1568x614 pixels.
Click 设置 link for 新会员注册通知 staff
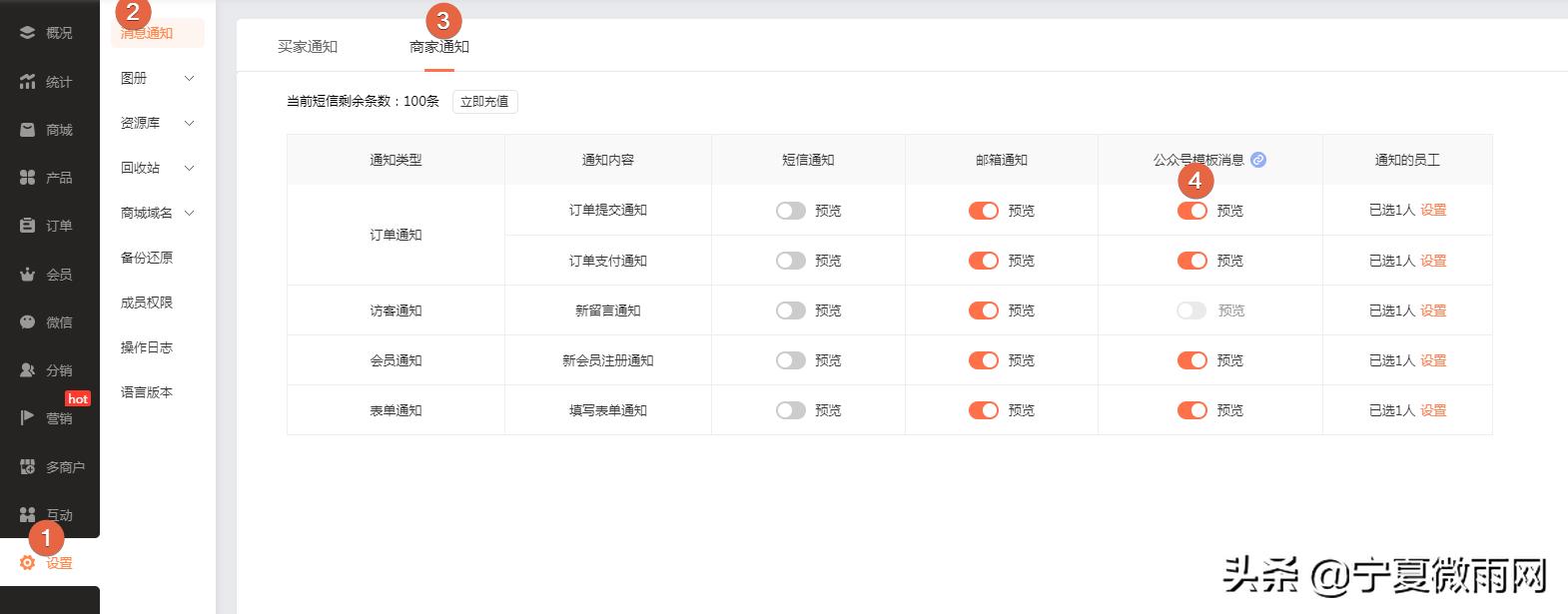(x=1433, y=360)
